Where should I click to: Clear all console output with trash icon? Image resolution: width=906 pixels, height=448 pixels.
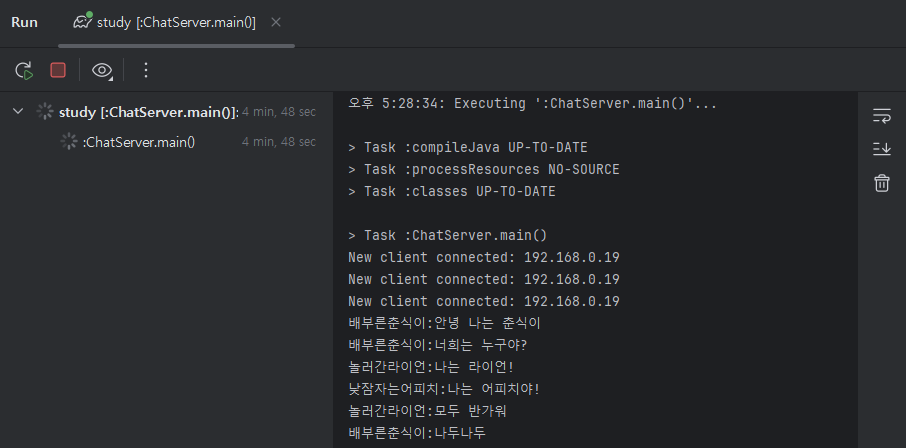[x=881, y=183]
